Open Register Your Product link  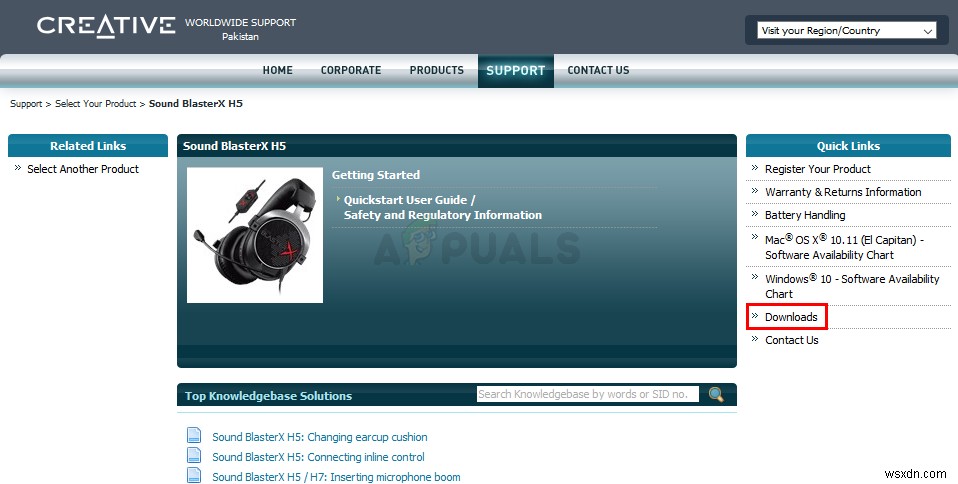click(x=817, y=169)
